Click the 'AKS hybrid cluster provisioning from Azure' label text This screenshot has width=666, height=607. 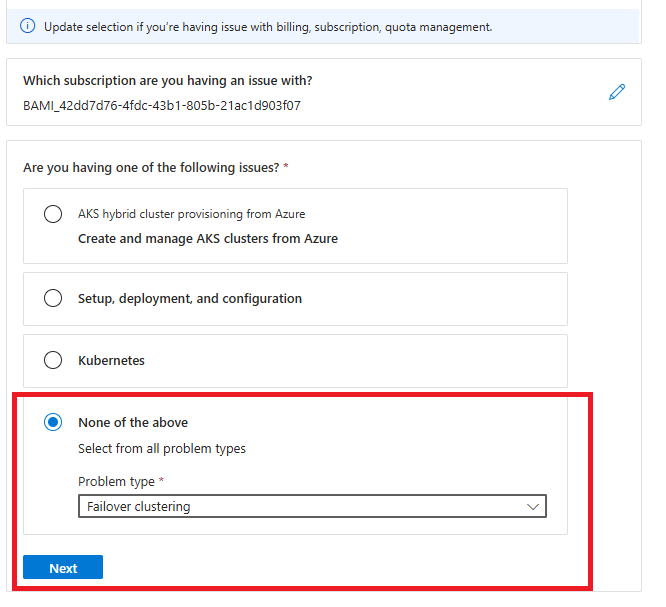(x=192, y=214)
